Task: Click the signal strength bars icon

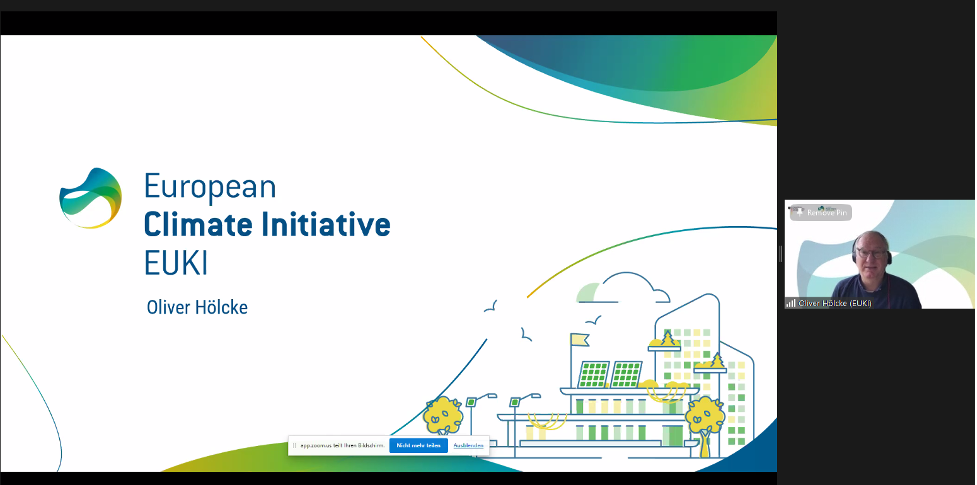Action: point(791,302)
